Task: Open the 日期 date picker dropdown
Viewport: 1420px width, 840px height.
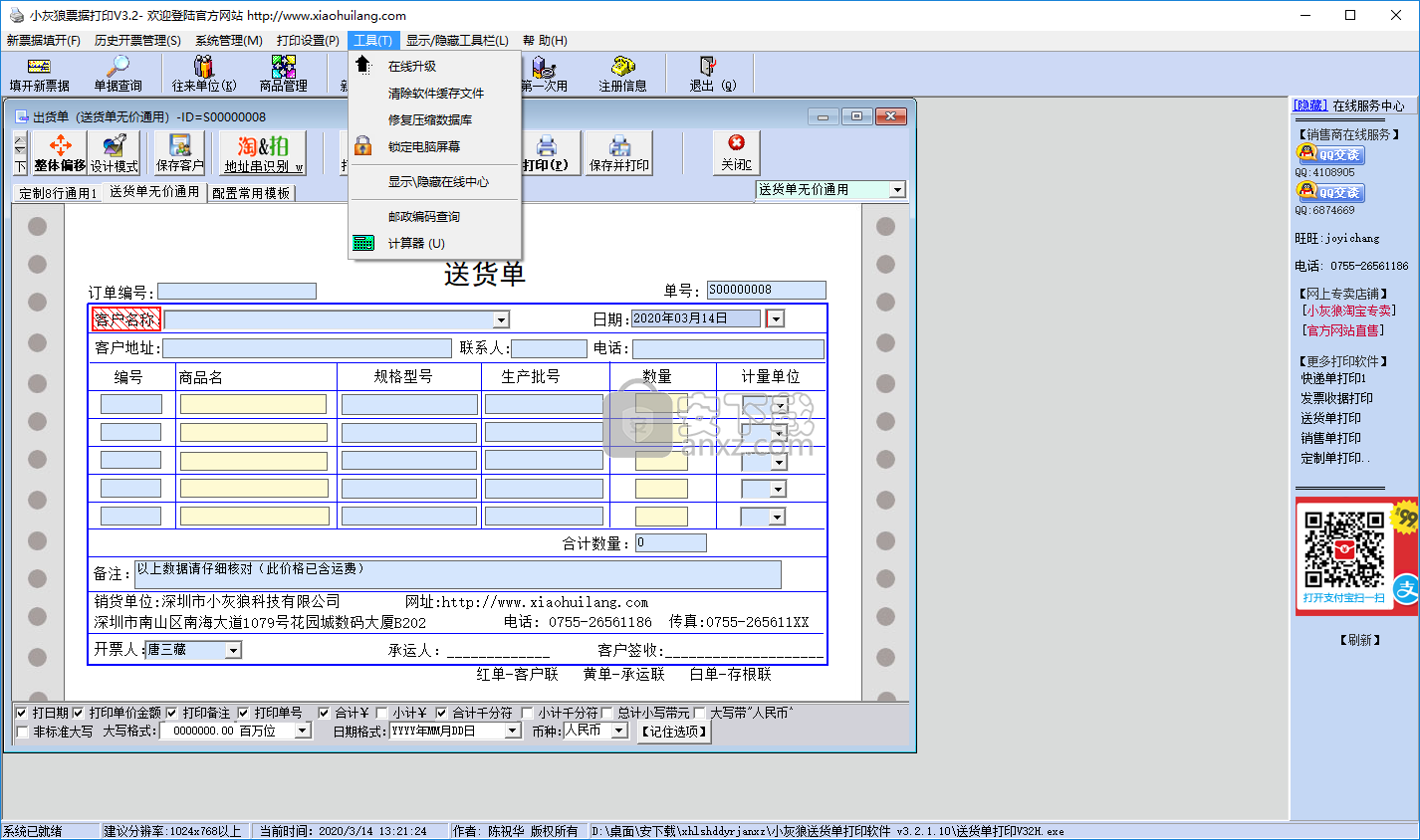Action: point(776,318)
